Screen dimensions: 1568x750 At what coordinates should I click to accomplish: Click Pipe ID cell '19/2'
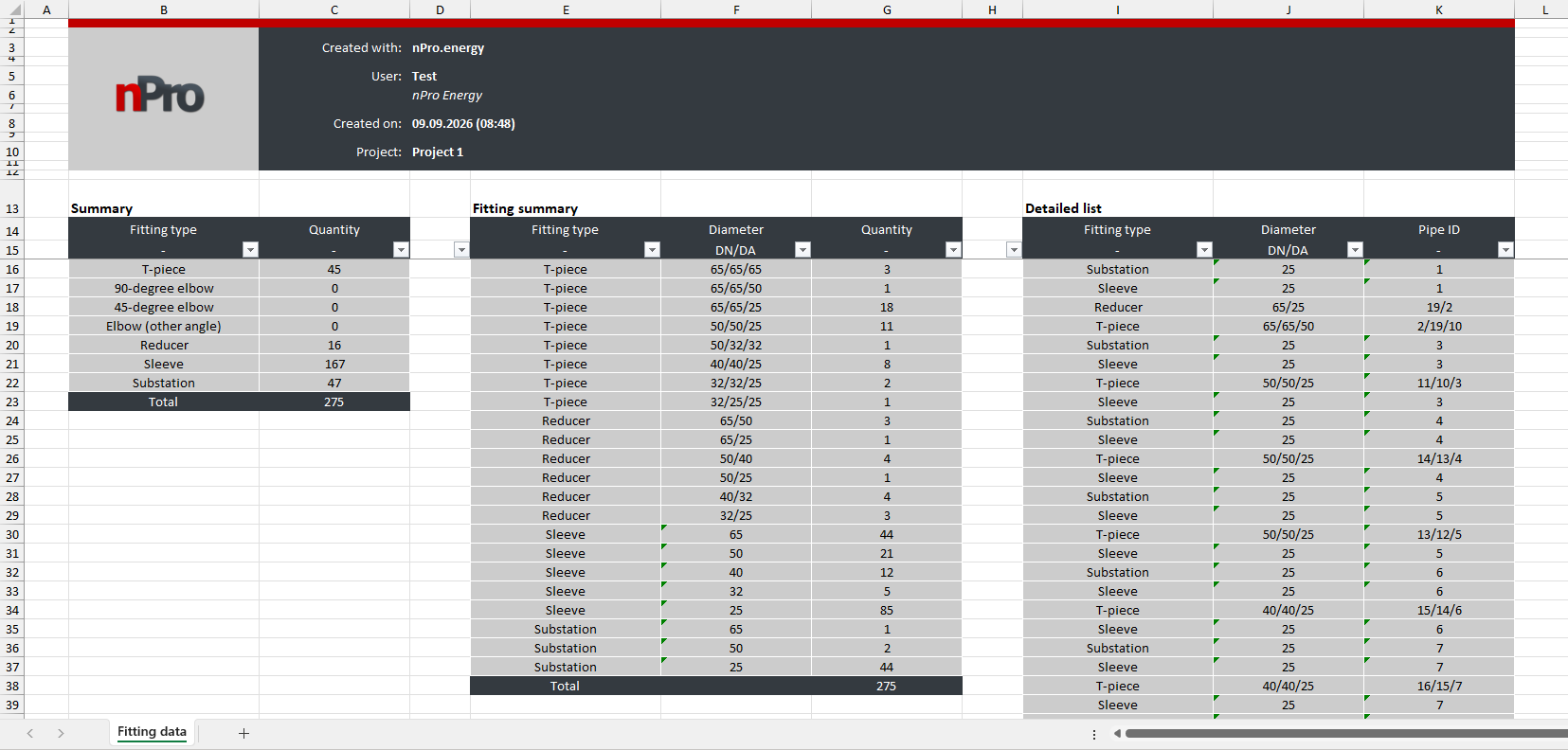1439,307
